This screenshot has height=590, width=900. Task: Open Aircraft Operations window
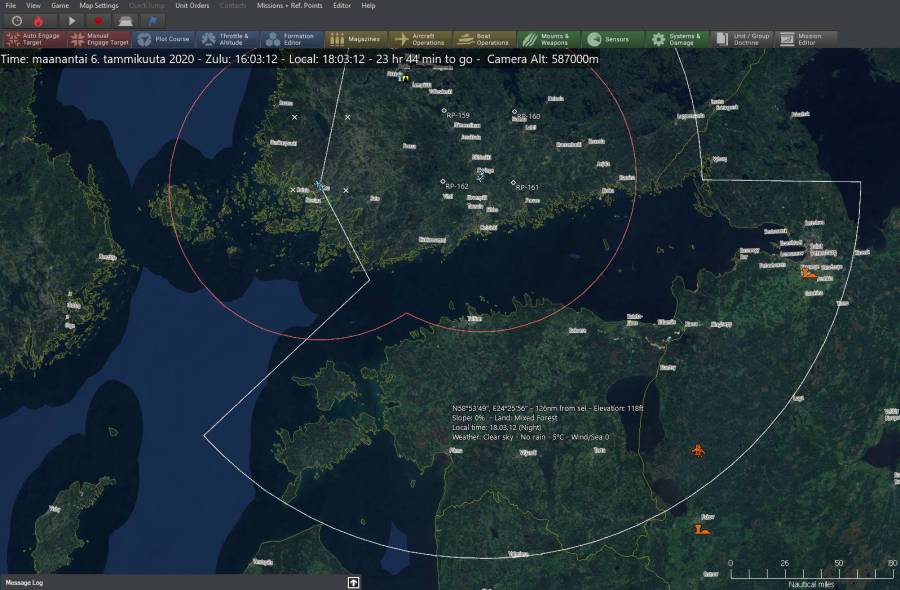click(419, 39)
